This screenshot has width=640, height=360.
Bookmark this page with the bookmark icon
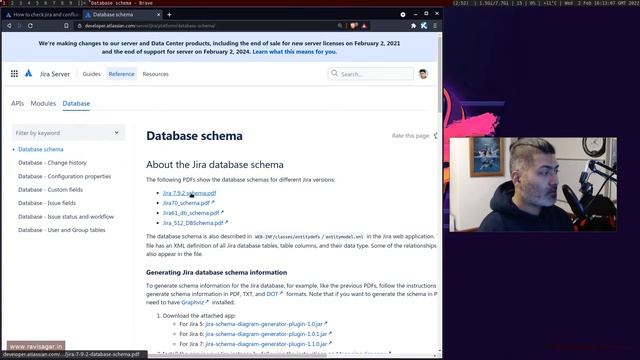(66, 26)
